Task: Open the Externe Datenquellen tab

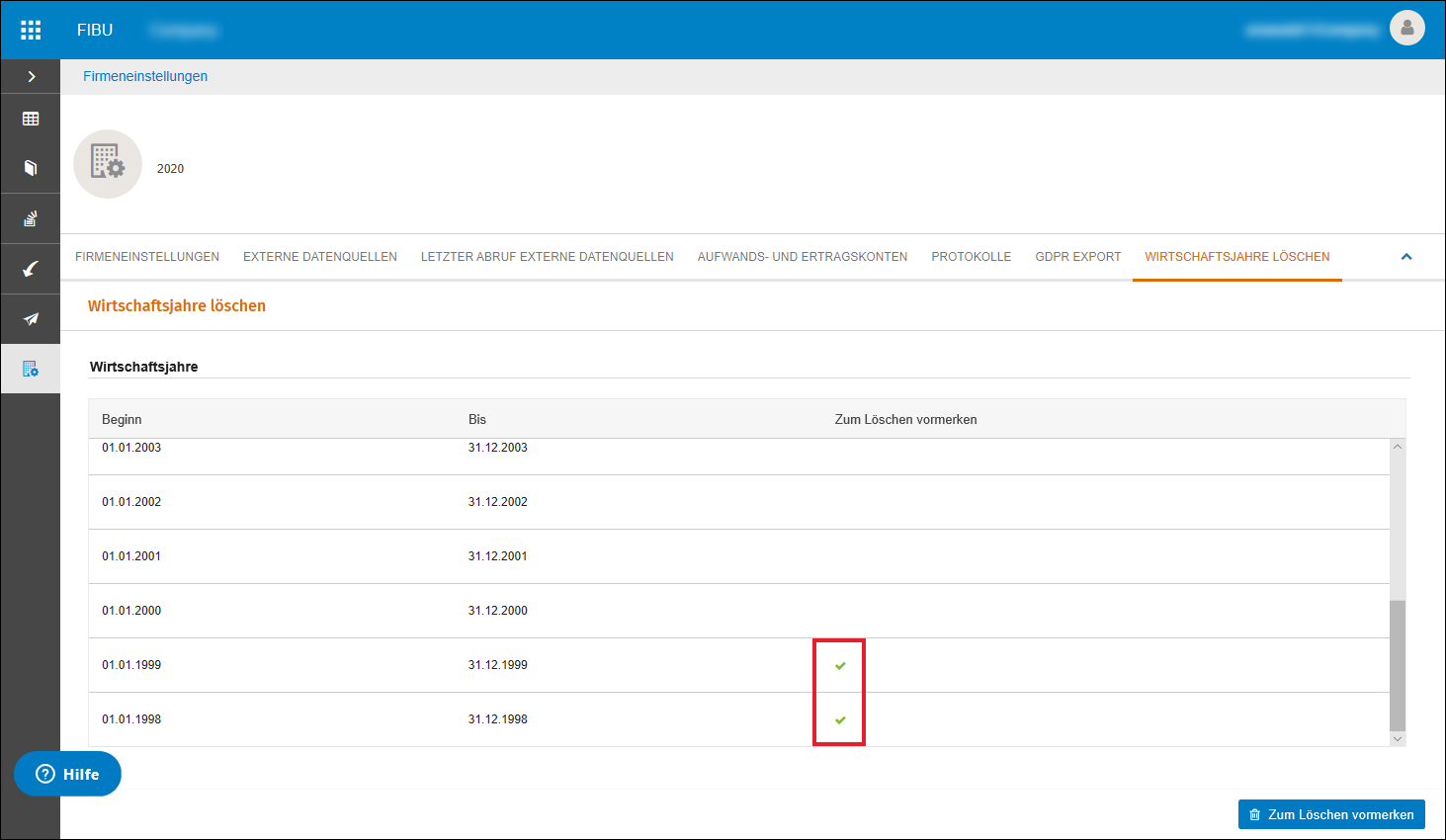Action: click(320, 257)
